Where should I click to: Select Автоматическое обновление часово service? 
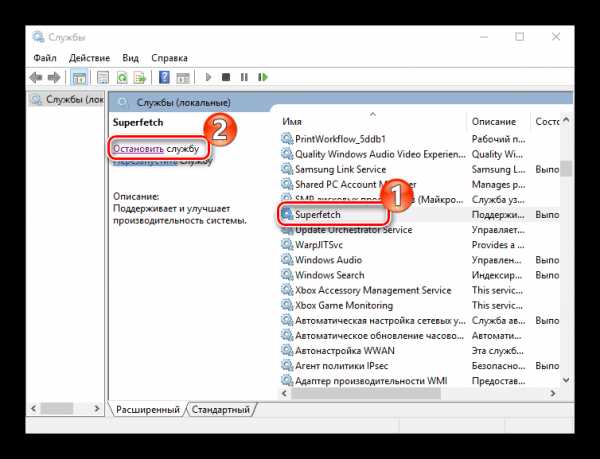click(x=379, y=335)
